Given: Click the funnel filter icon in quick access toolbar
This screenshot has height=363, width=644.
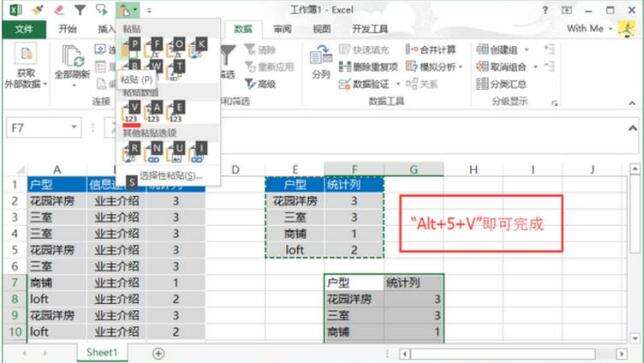Looking at the screenshot, I should [x=80, y=10].
